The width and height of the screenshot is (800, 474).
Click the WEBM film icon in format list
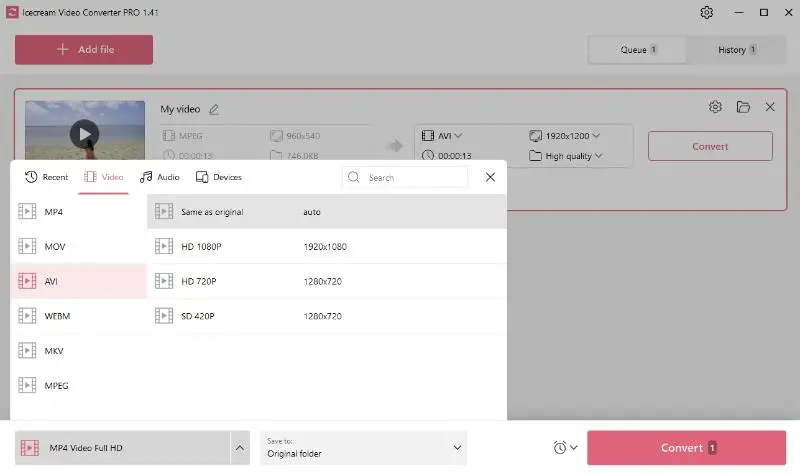(27, 316)
